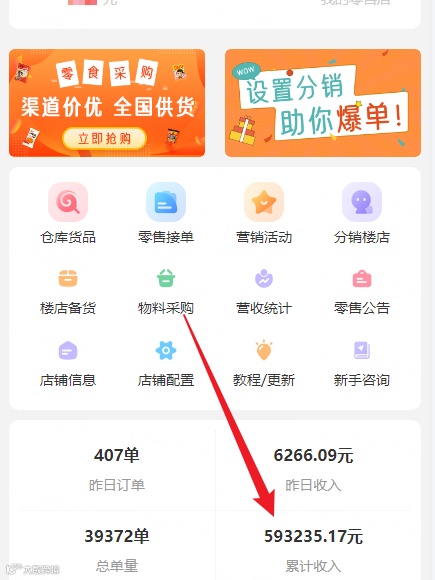Open 店铺信息 purple message icon

[x=68, y=350]
